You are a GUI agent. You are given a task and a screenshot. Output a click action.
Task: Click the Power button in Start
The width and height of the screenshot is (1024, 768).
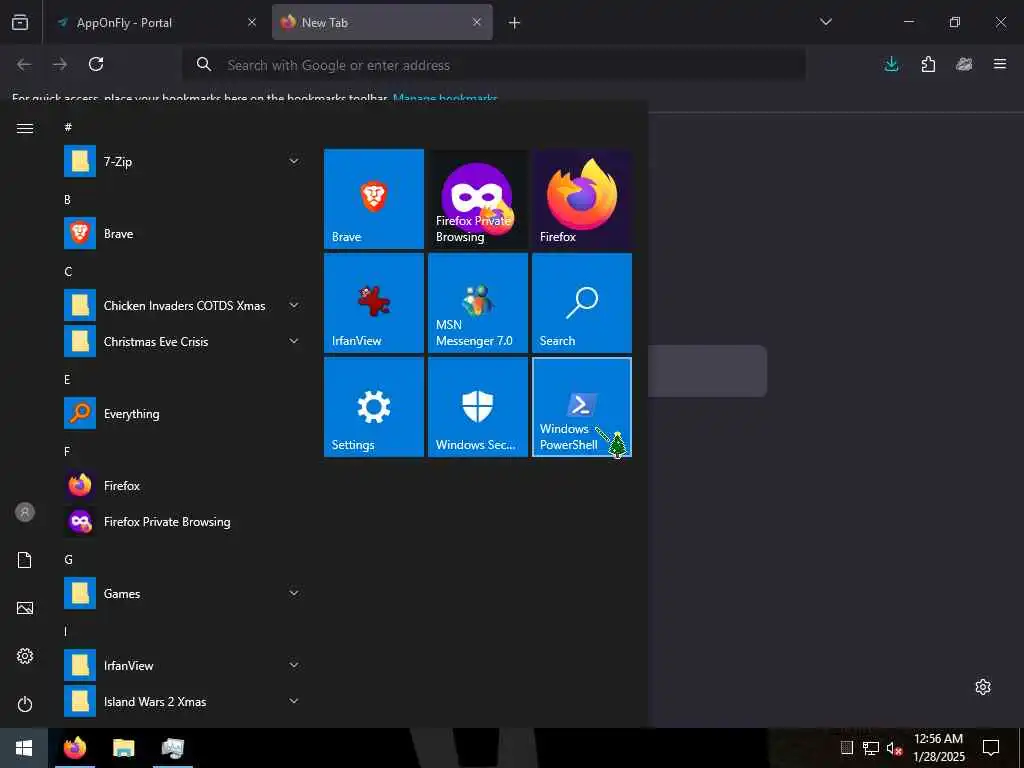coord(25,704)
